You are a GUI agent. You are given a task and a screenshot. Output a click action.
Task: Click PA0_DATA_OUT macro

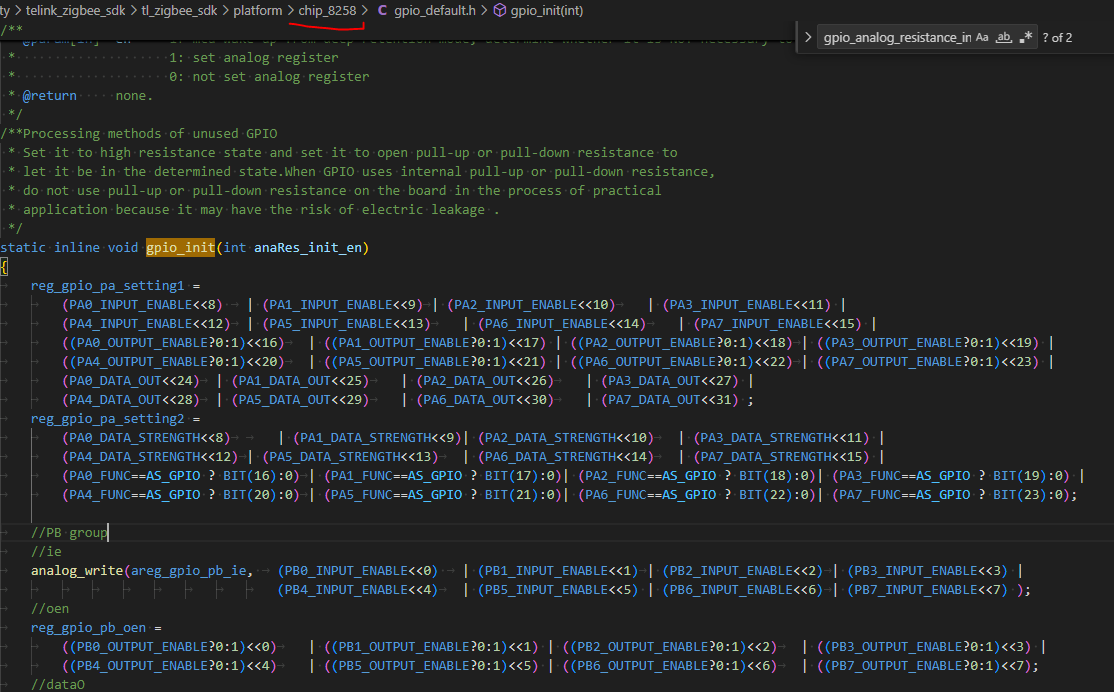pos(115,381)
